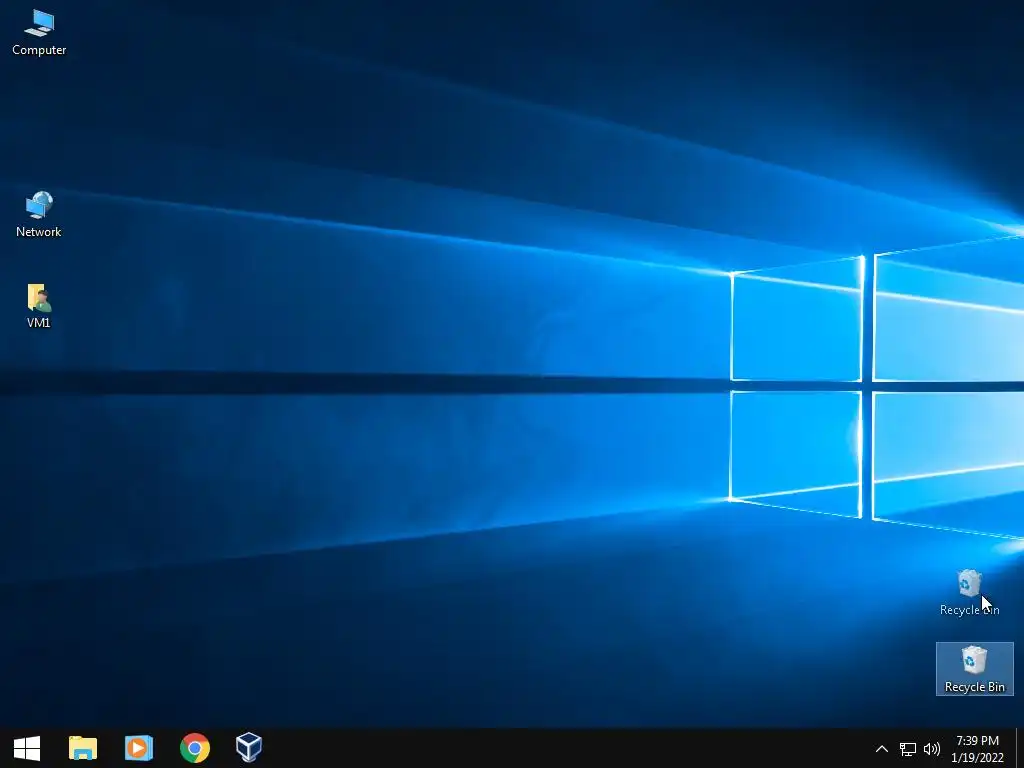
Task: Open File Explorer from the taskbar
Action: pyautogui.click(x=83, y=748)
